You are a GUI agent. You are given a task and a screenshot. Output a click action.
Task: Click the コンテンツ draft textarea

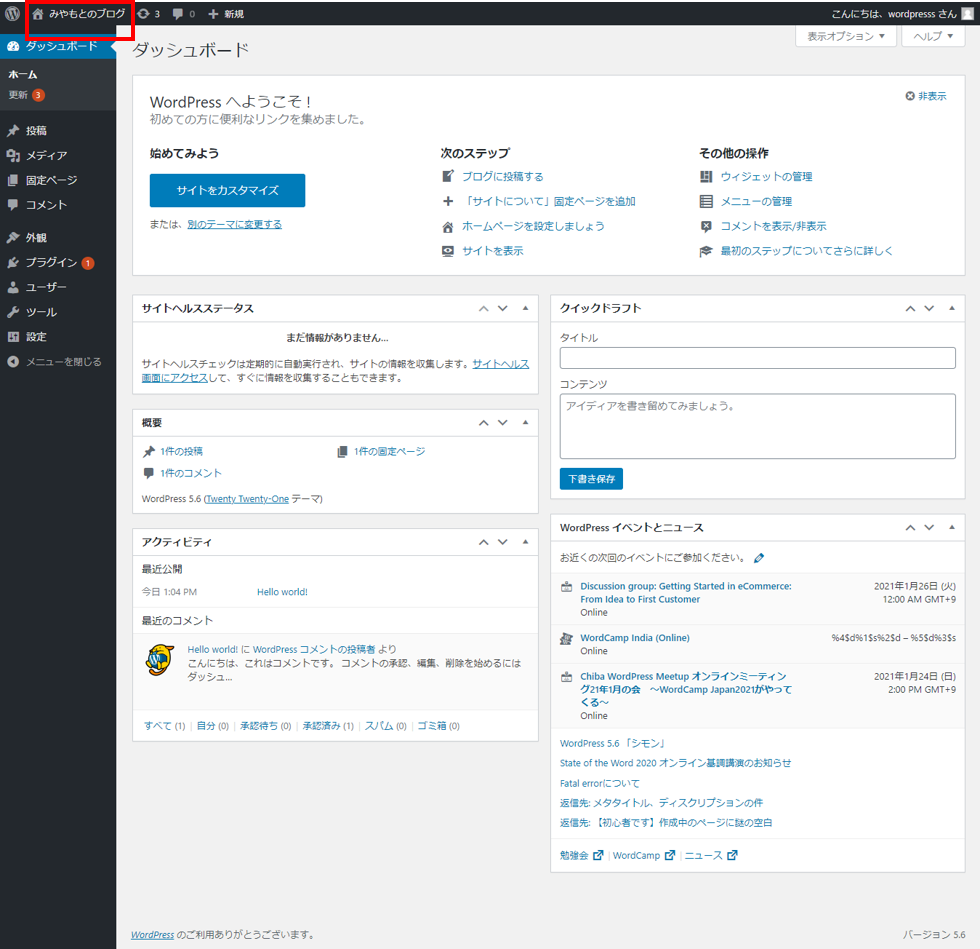[758, 426]
